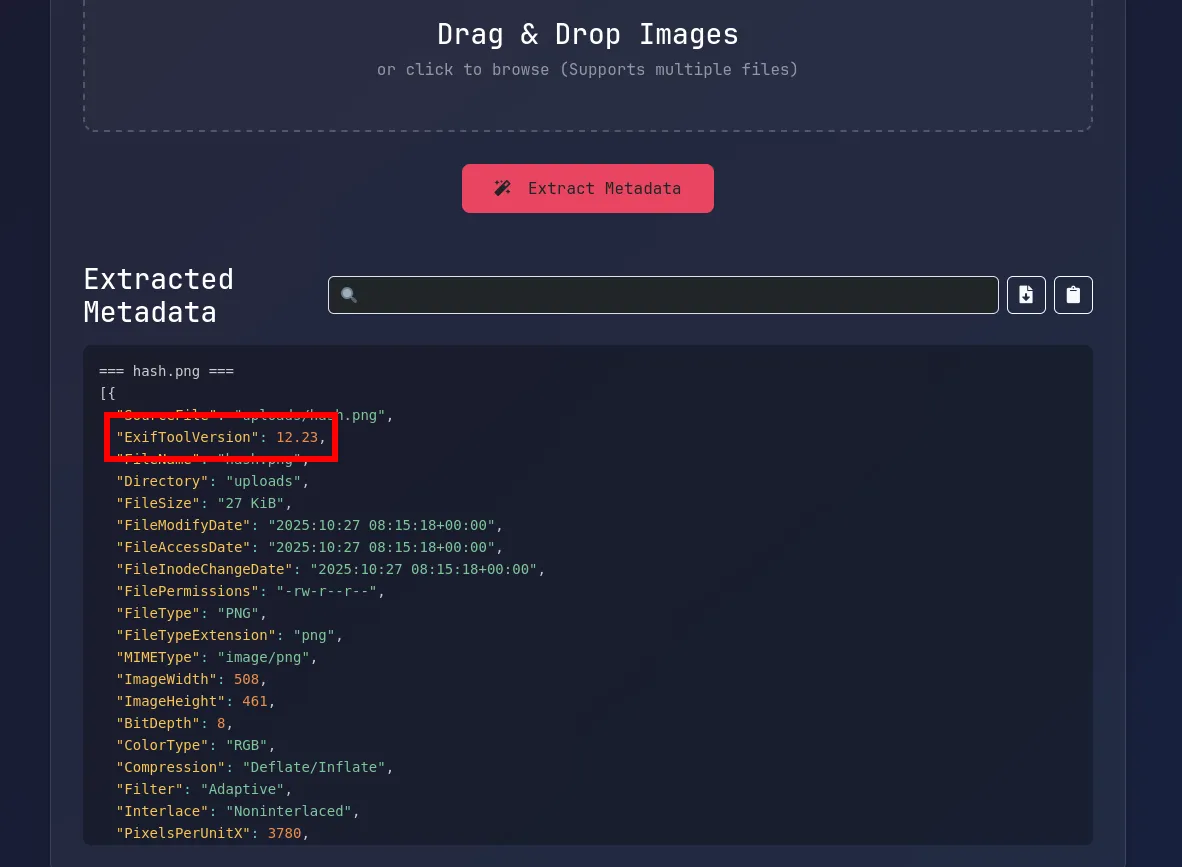This screenshot has height=867, width=1182.
Task: Click the PixelsPerUnitX 3780 line
Action: tap(212, 833)
